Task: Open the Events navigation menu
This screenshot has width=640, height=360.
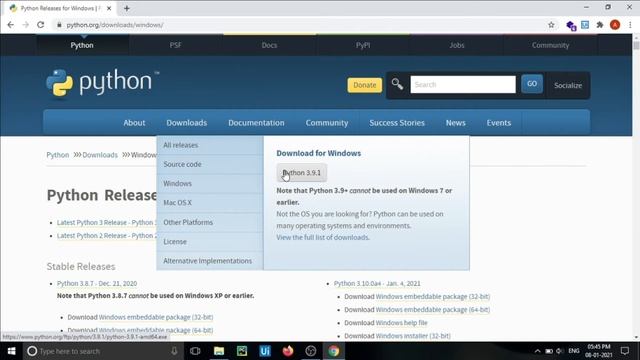Action: (499, 123)
